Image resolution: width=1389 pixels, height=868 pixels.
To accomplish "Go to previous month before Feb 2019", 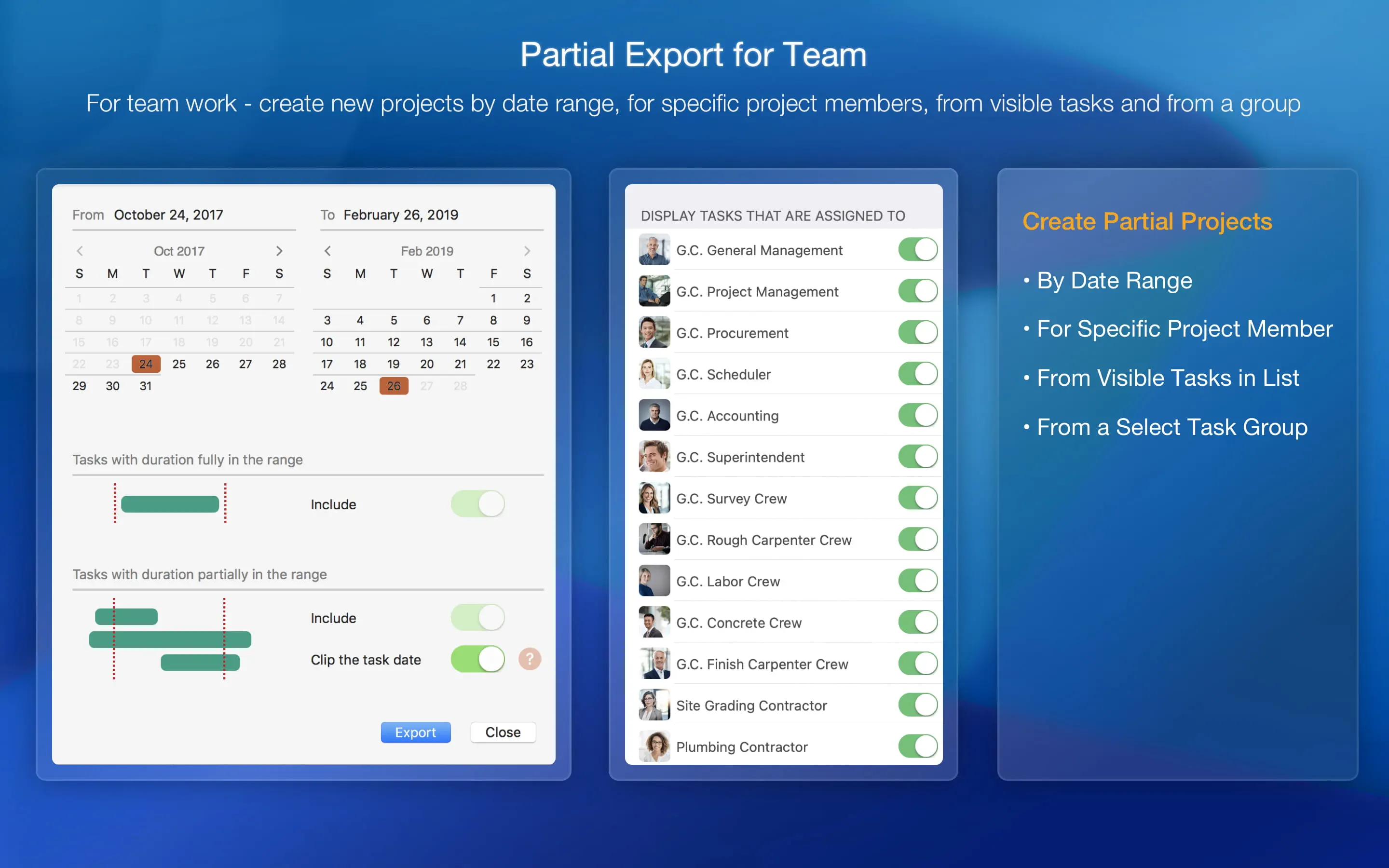I will [327, 251].
